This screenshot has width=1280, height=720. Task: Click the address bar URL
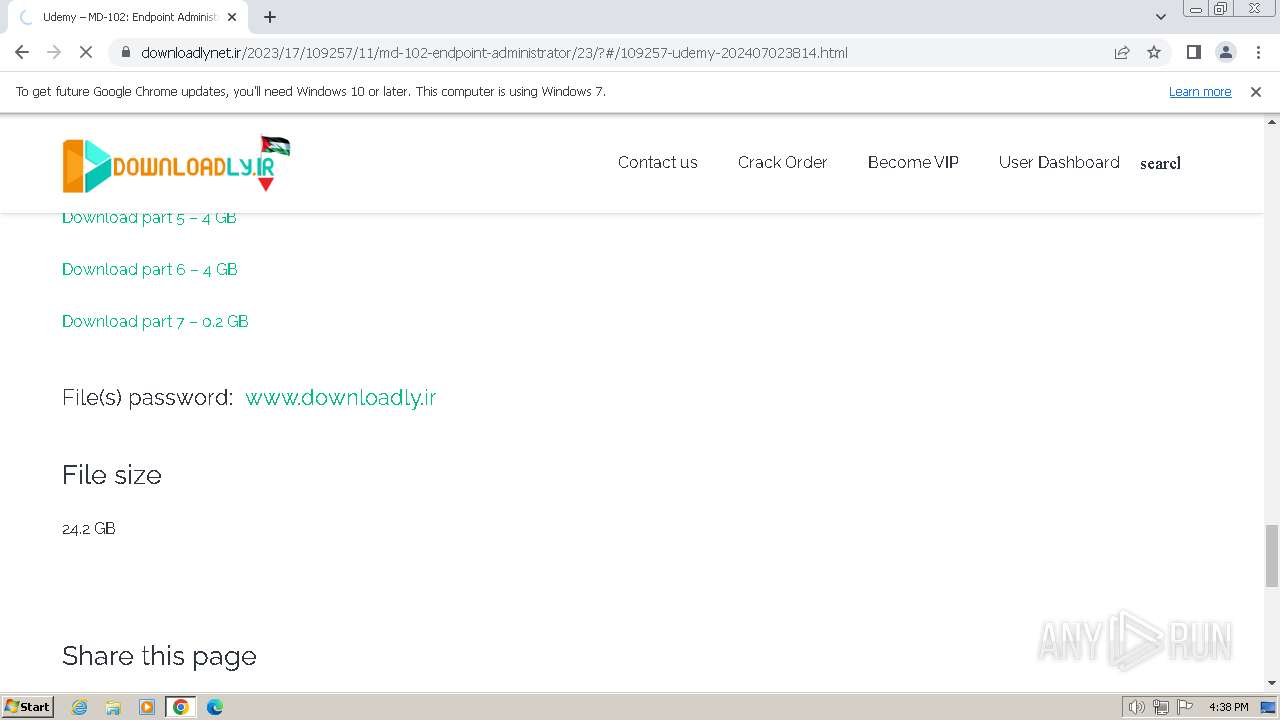[x=494, y=52]
